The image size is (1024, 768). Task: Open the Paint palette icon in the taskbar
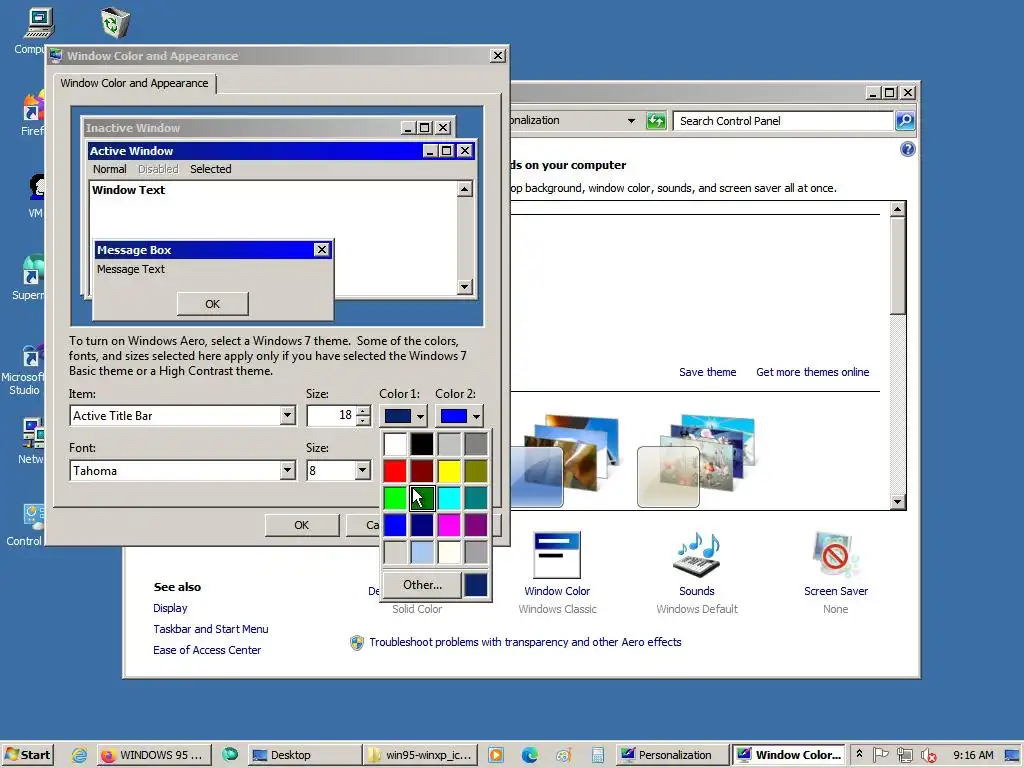564,756
